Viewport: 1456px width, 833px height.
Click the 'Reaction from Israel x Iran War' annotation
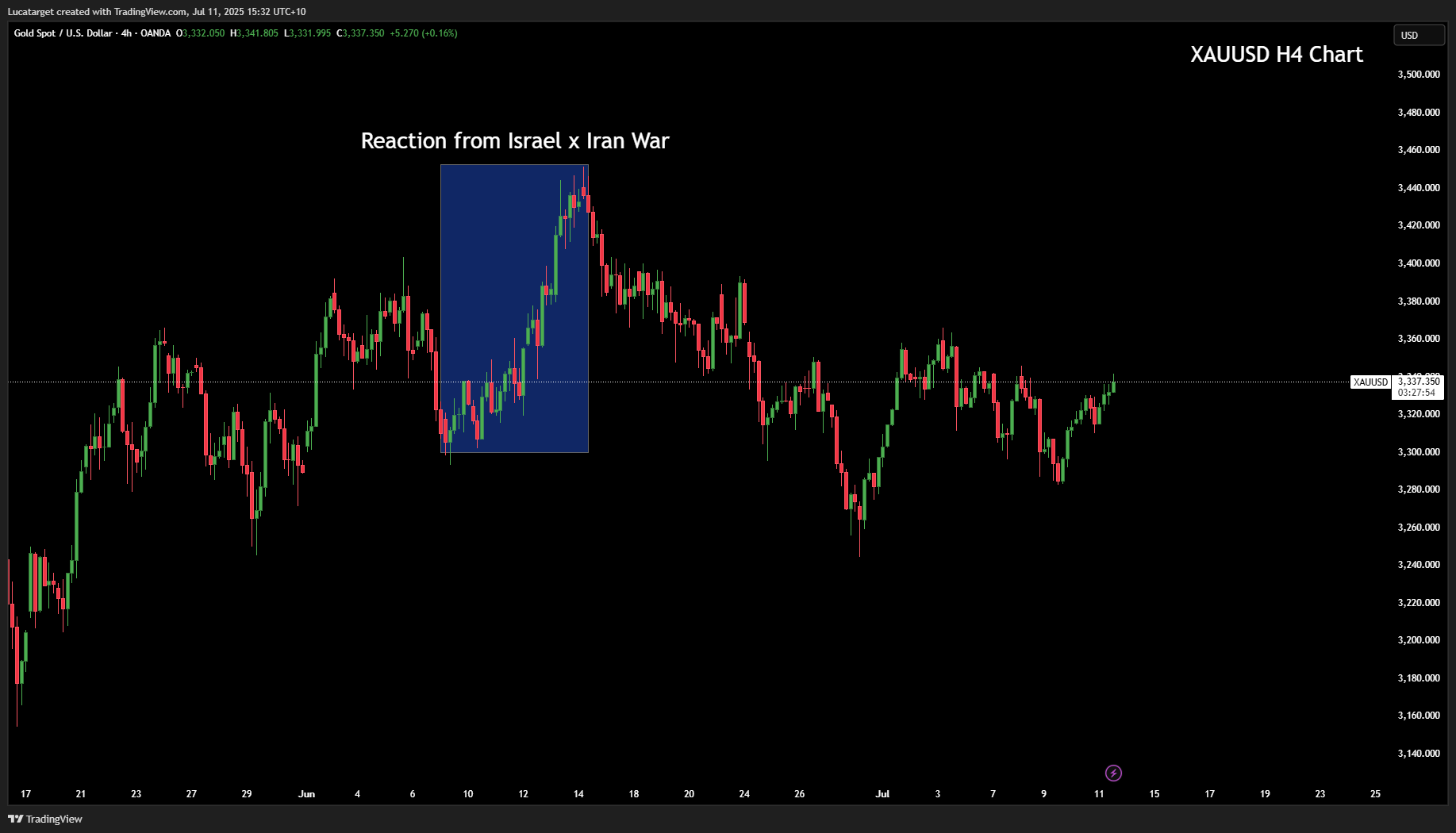[514, 141]
